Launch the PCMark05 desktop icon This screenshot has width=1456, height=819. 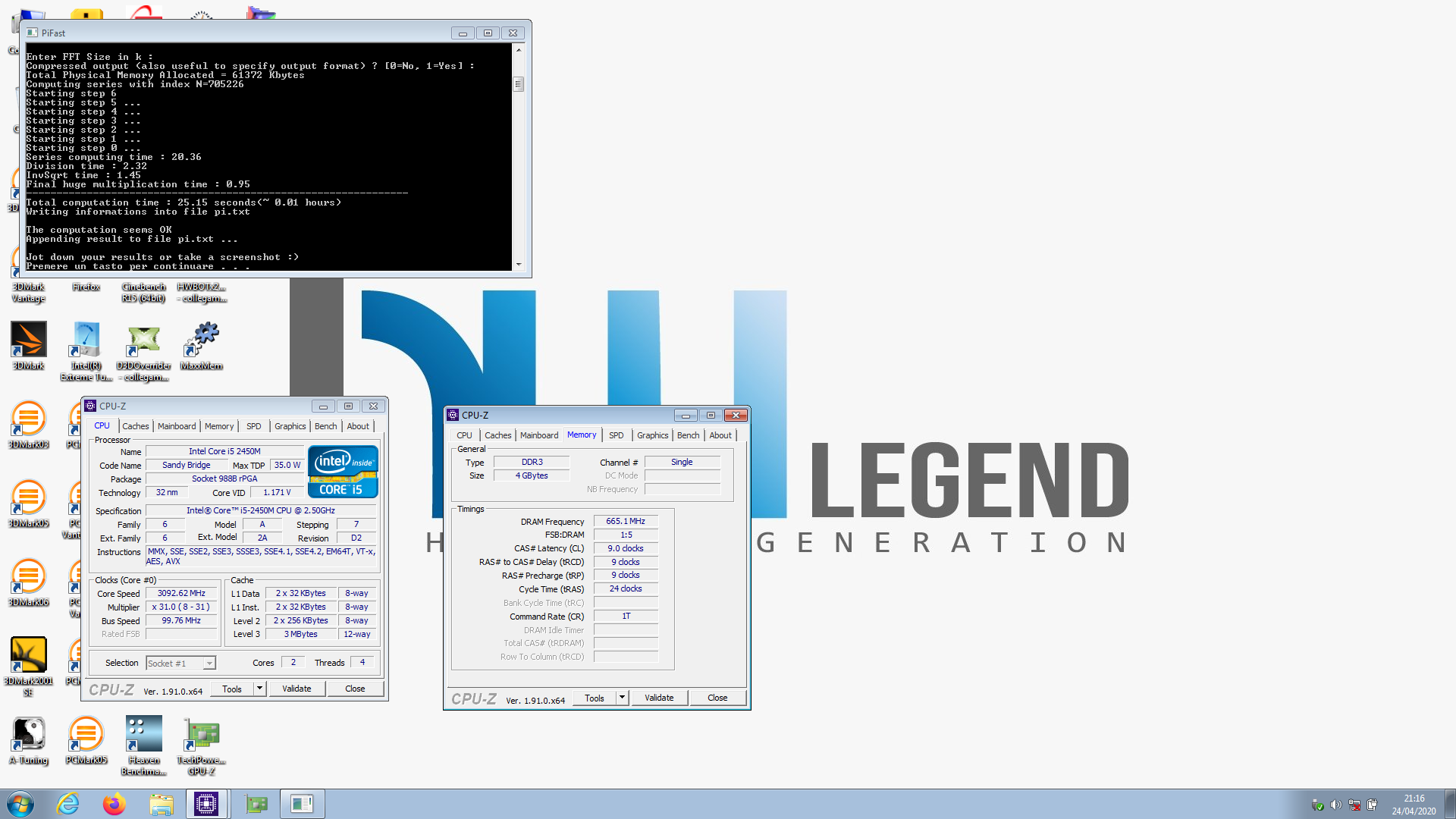point(86,739)
